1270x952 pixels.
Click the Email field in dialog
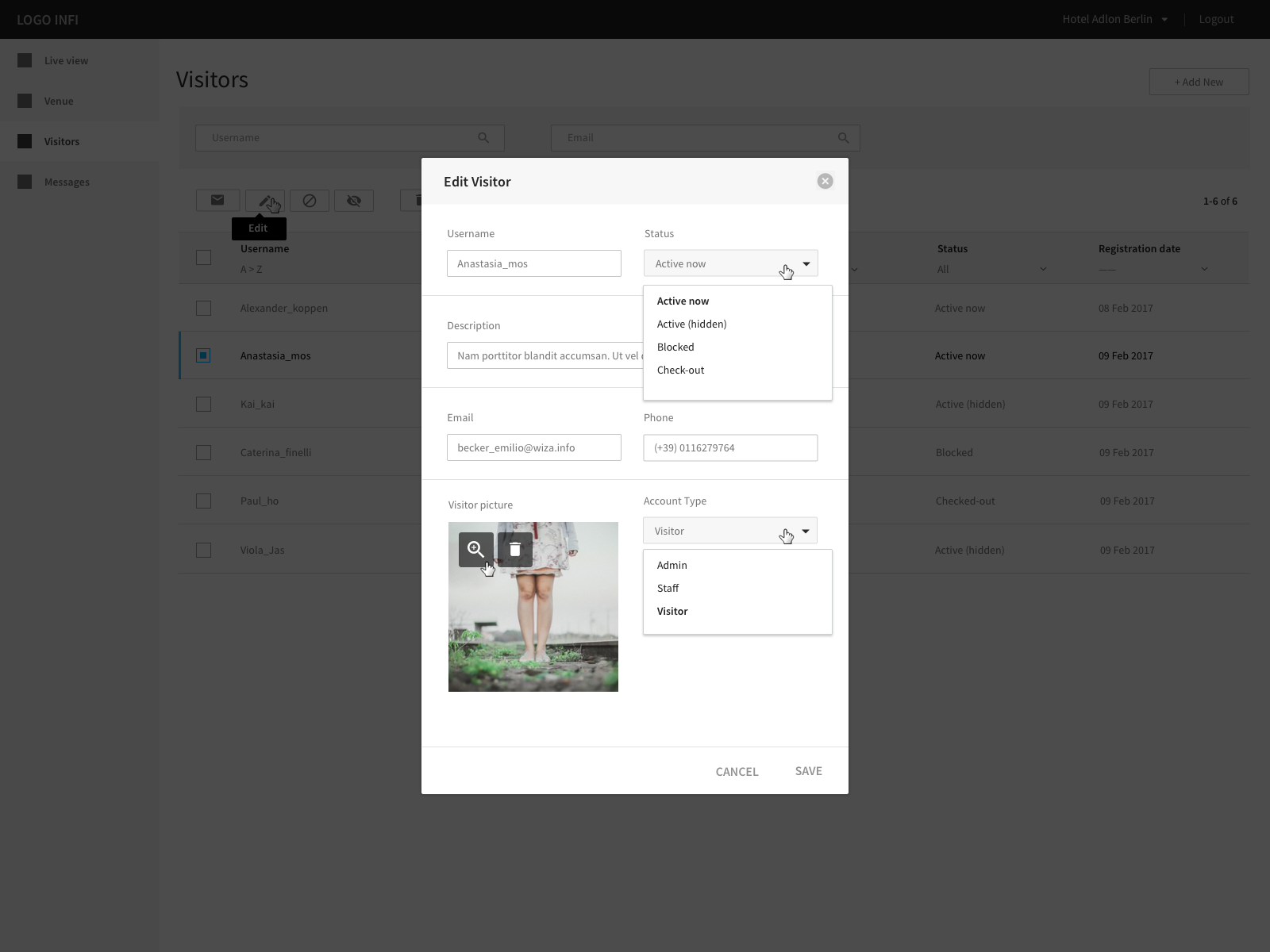(x=534, y=447)
